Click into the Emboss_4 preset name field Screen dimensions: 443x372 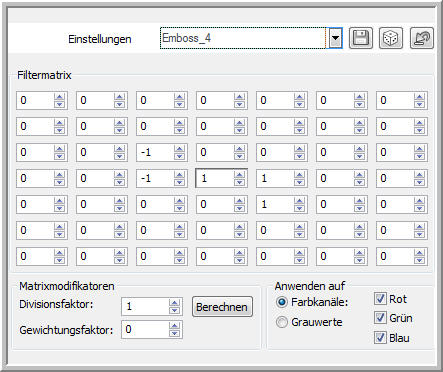pyautogui.click(x=243, y=38)
